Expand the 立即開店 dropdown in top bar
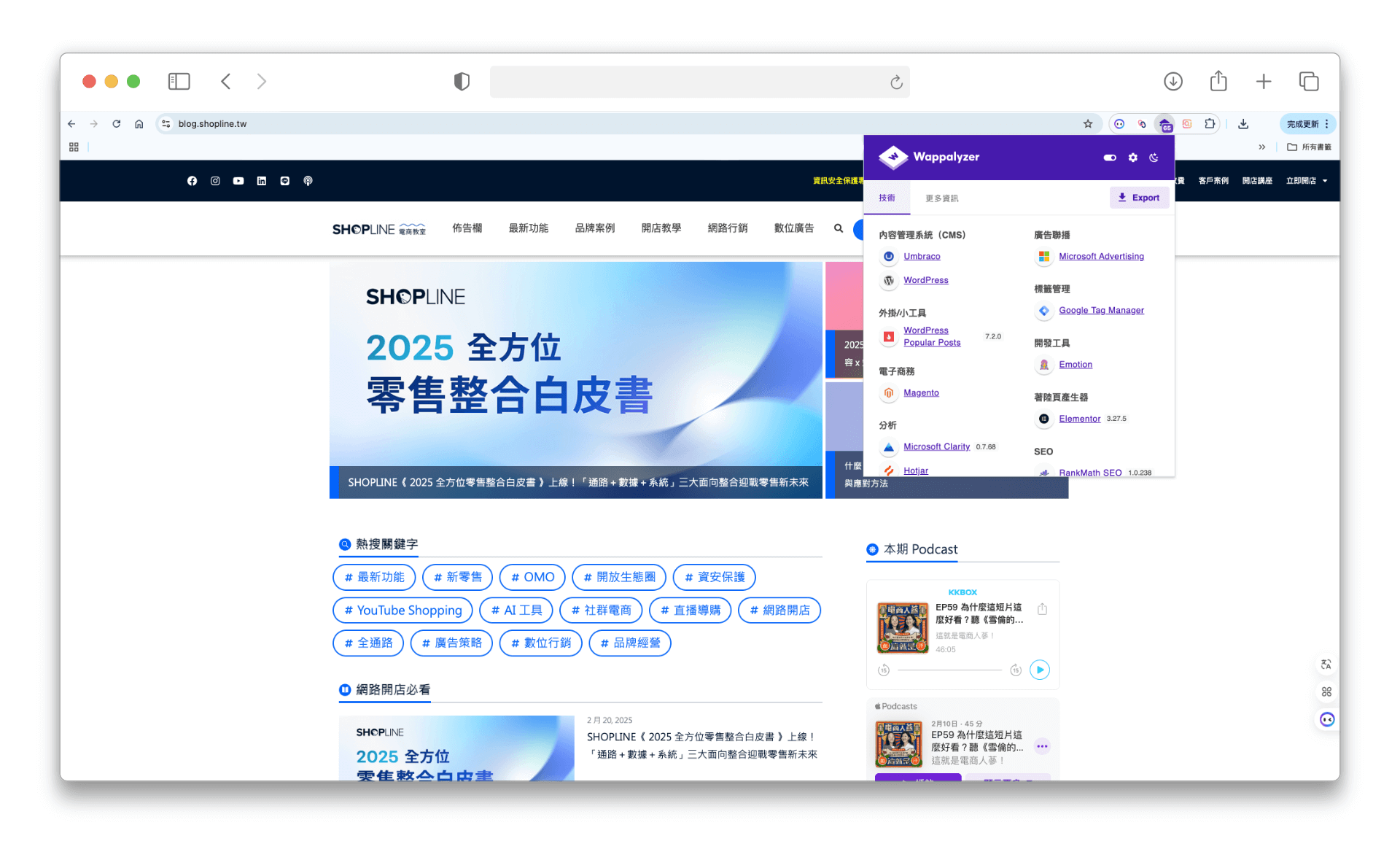The height and width of the screenshot is (860, 1400). pos(1307,181)
